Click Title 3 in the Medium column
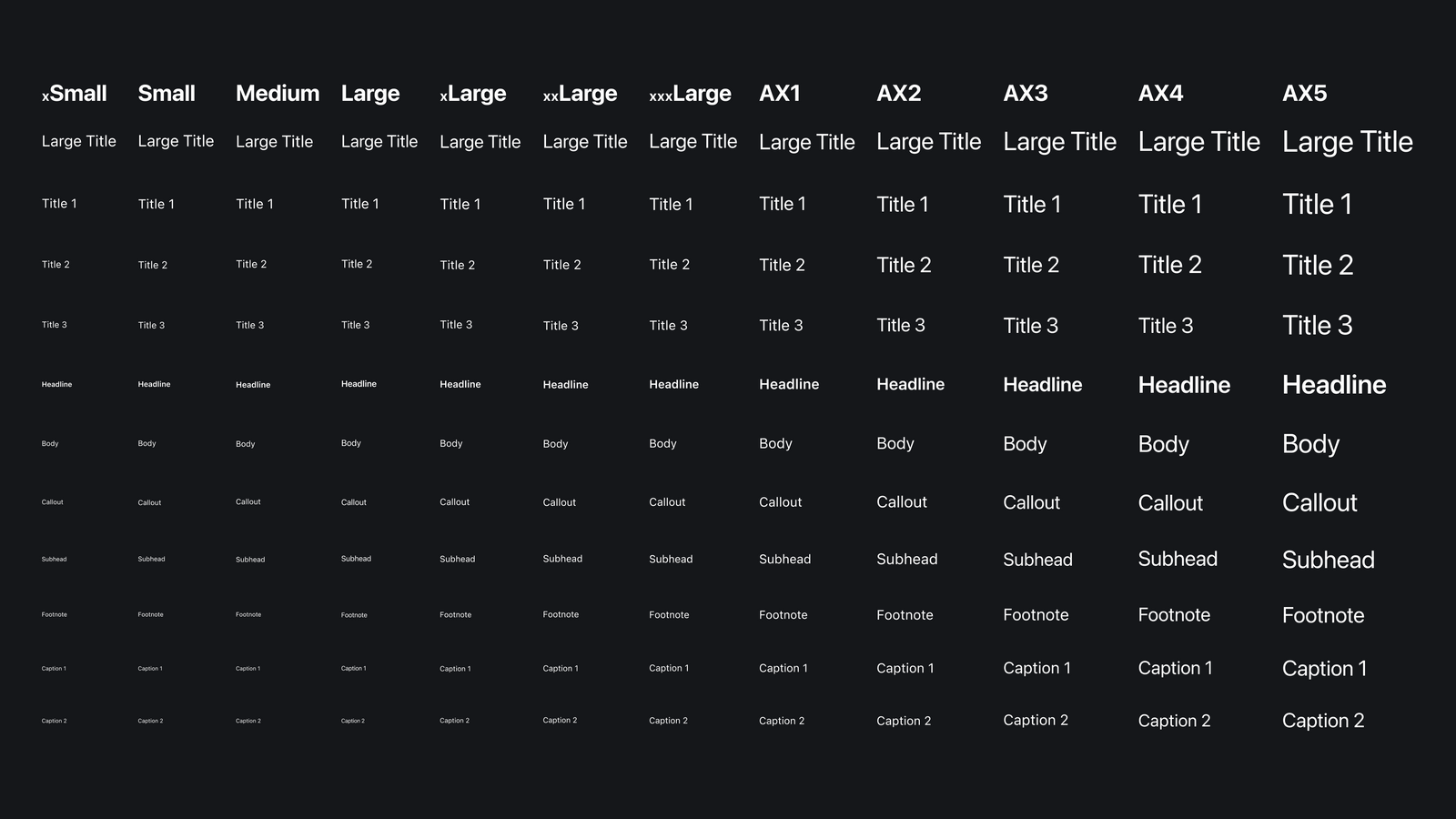1456x819 pixels. 249,325
